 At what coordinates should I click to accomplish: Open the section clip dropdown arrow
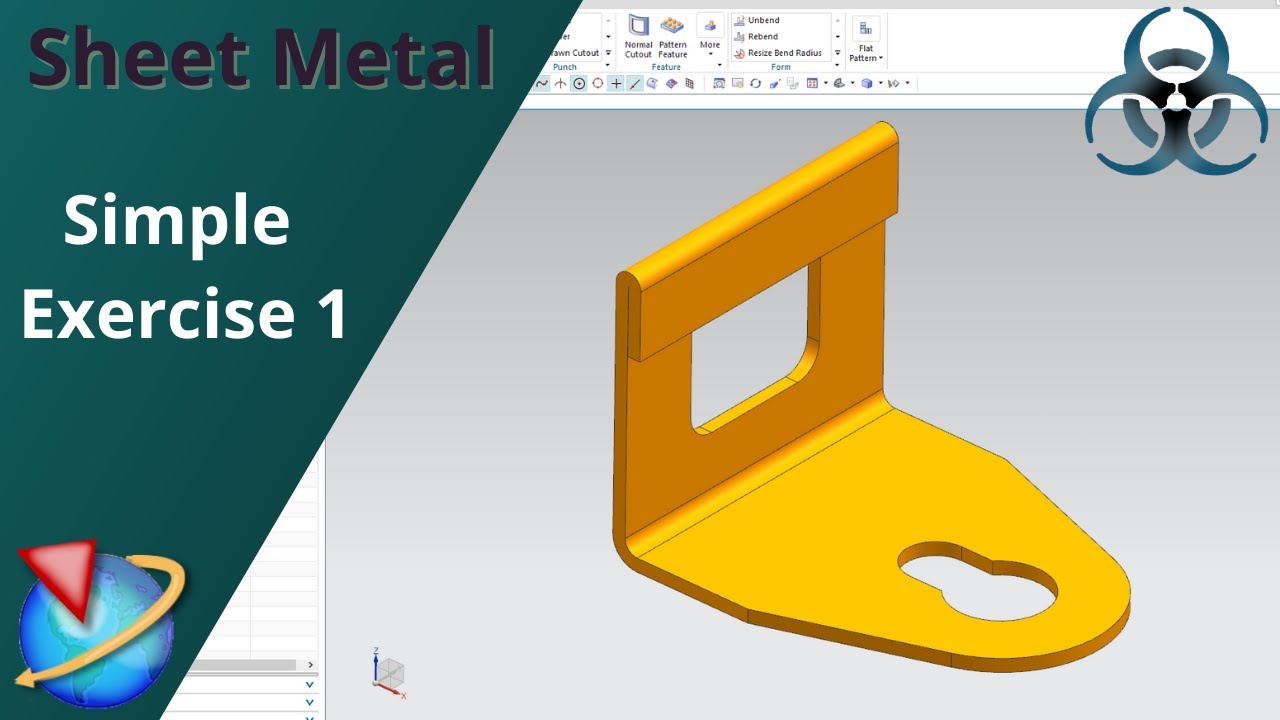pyautogui.click(x=907, y=83)
